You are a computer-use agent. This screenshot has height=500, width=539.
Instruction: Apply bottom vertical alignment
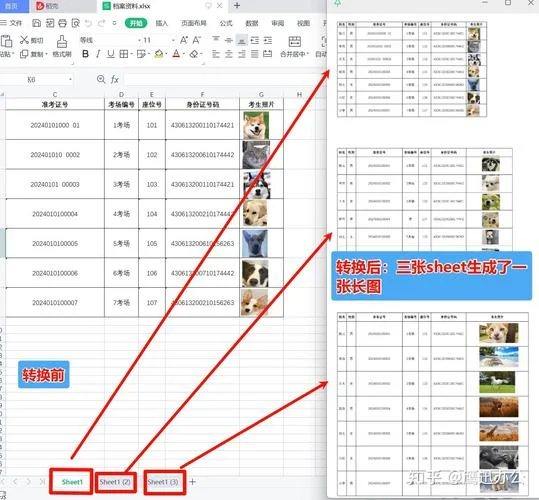[x=242, y=41]
